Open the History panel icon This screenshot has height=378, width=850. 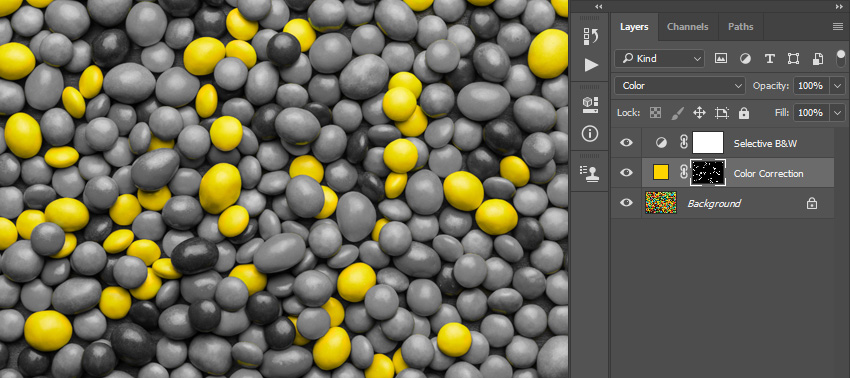click(x=590, y=36)
